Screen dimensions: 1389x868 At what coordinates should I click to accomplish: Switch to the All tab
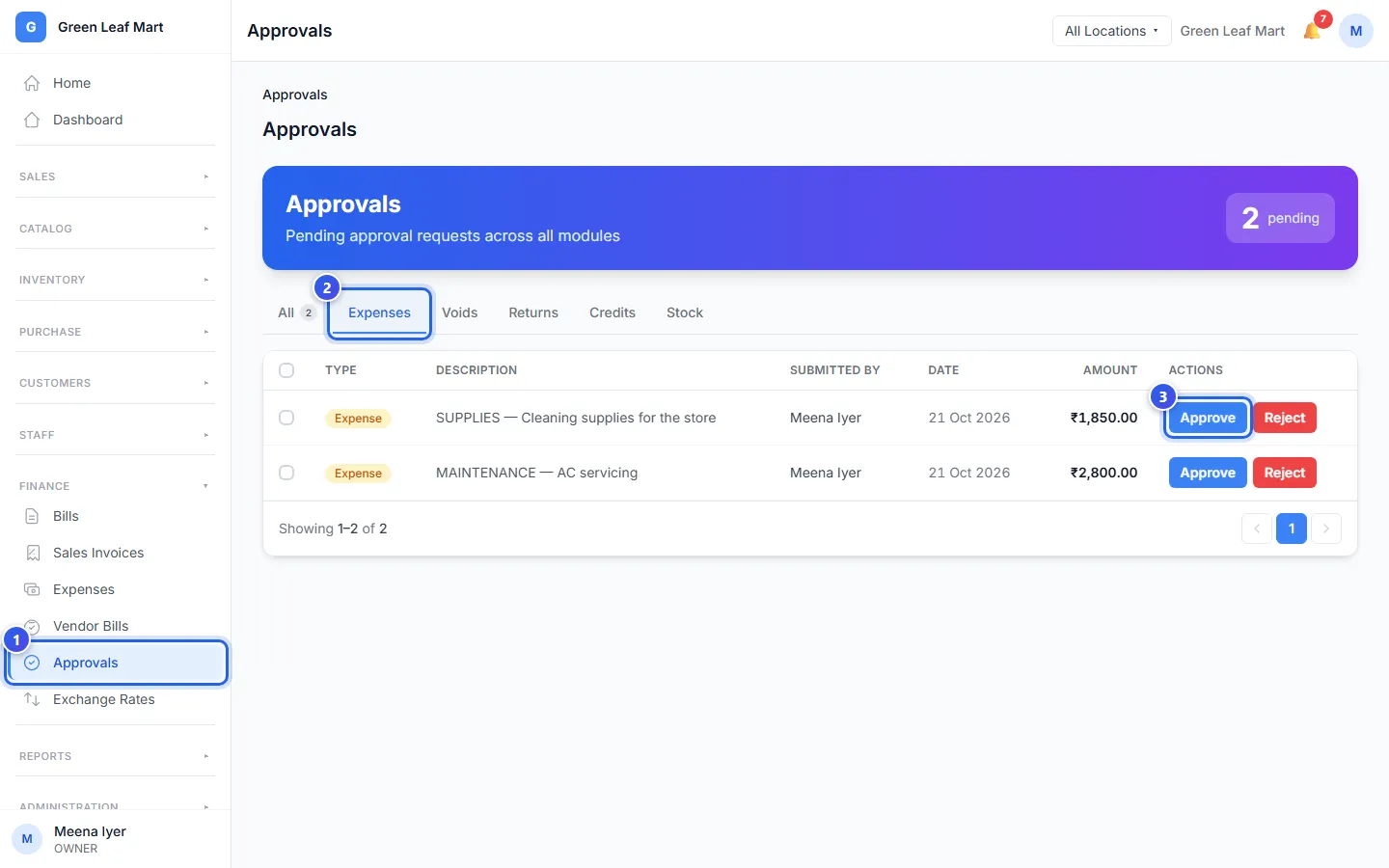(x=296, y=312)
